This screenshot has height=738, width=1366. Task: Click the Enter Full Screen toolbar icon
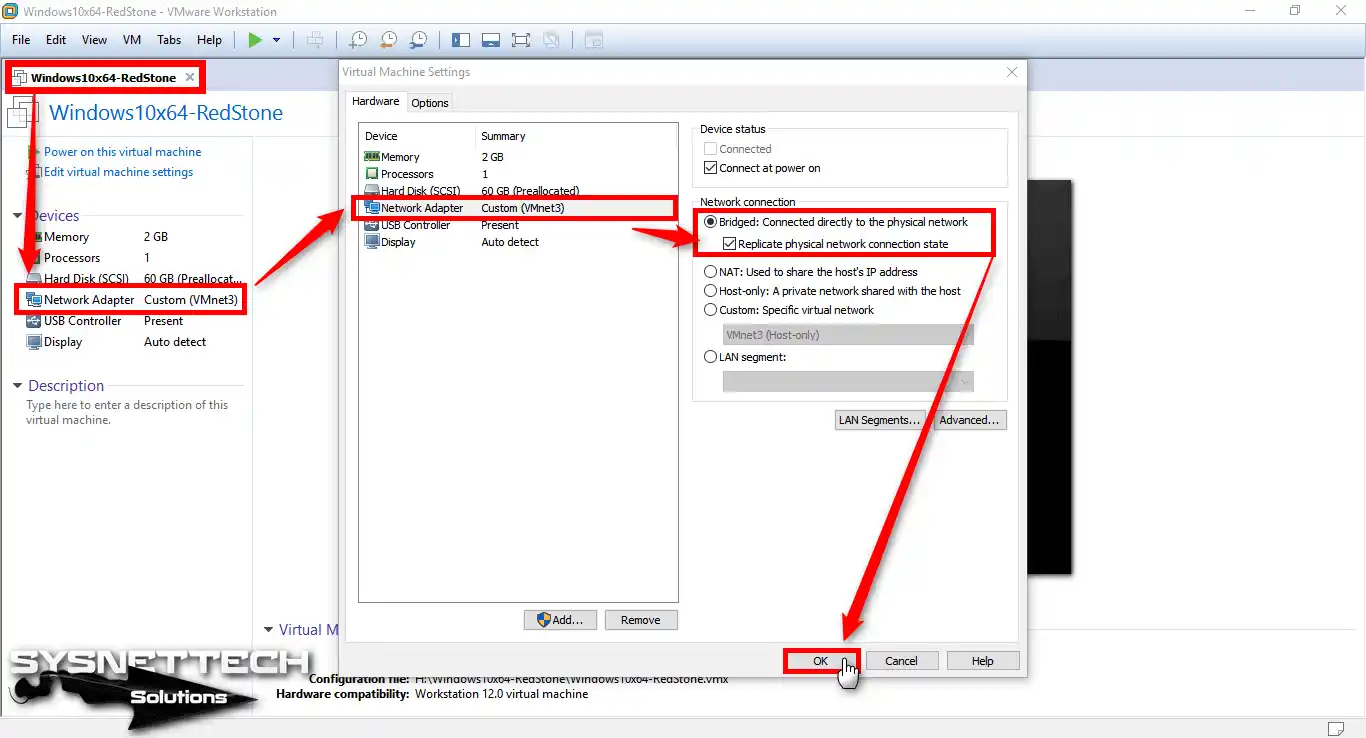[520, 40]
